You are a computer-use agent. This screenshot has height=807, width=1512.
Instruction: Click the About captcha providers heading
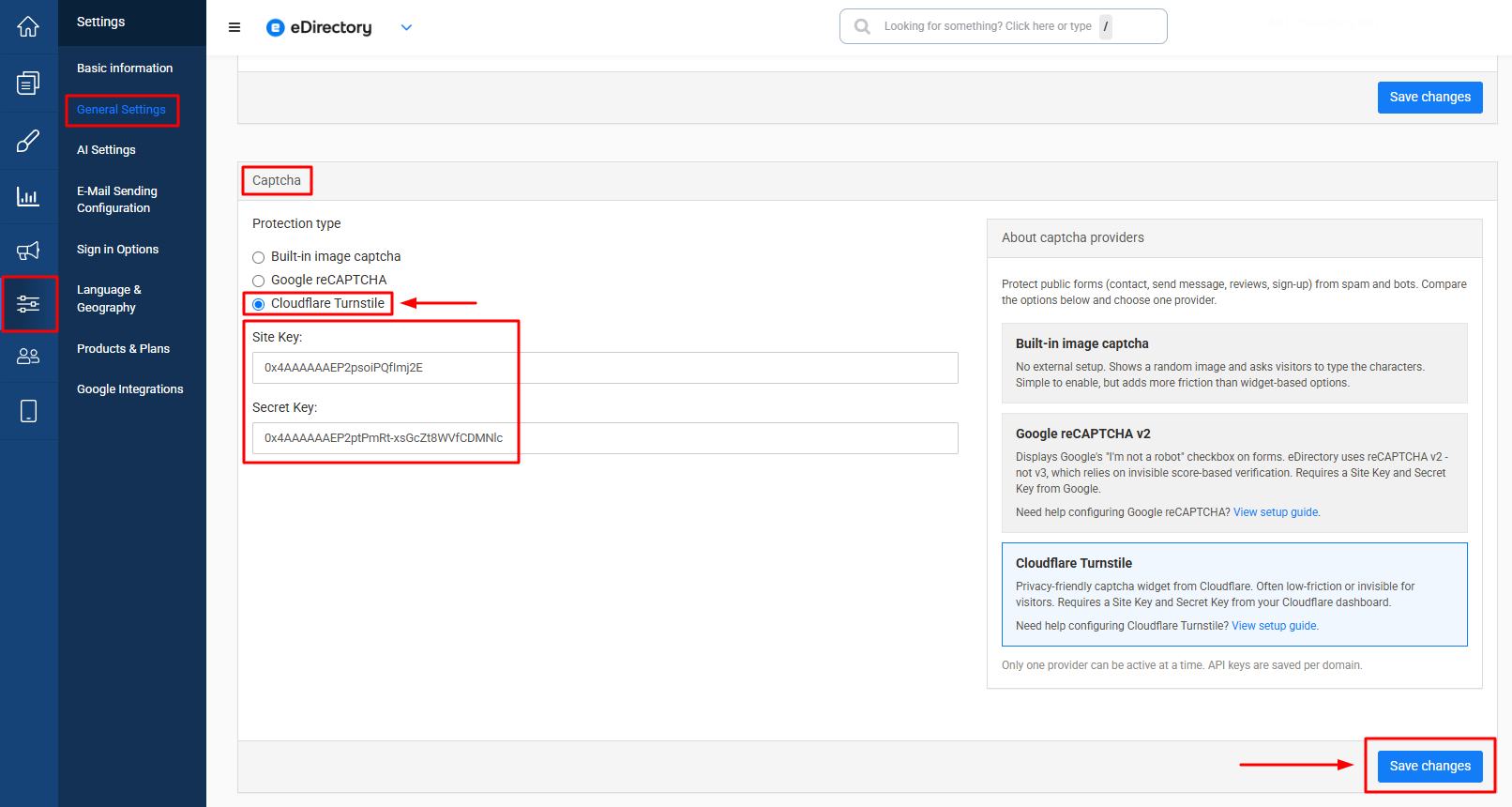tap(1073, 237)
